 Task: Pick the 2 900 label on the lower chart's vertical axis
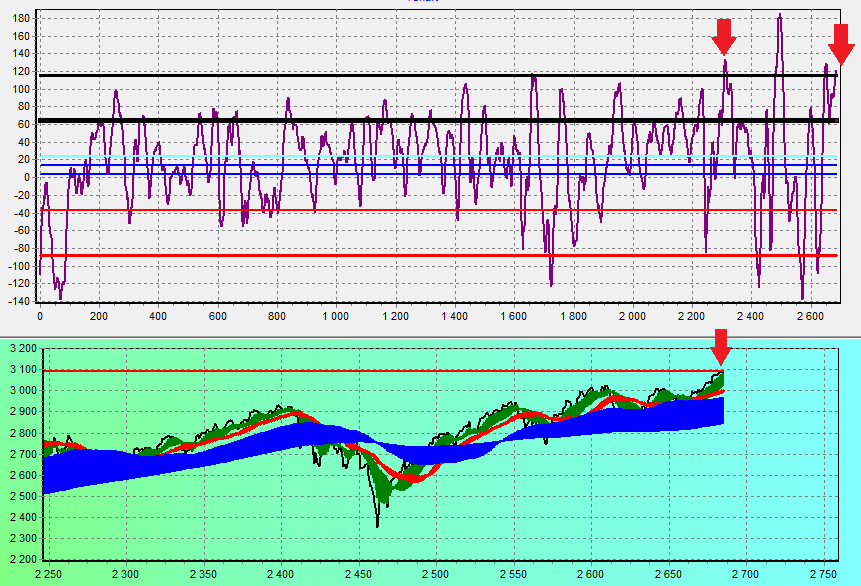(24, 412)
